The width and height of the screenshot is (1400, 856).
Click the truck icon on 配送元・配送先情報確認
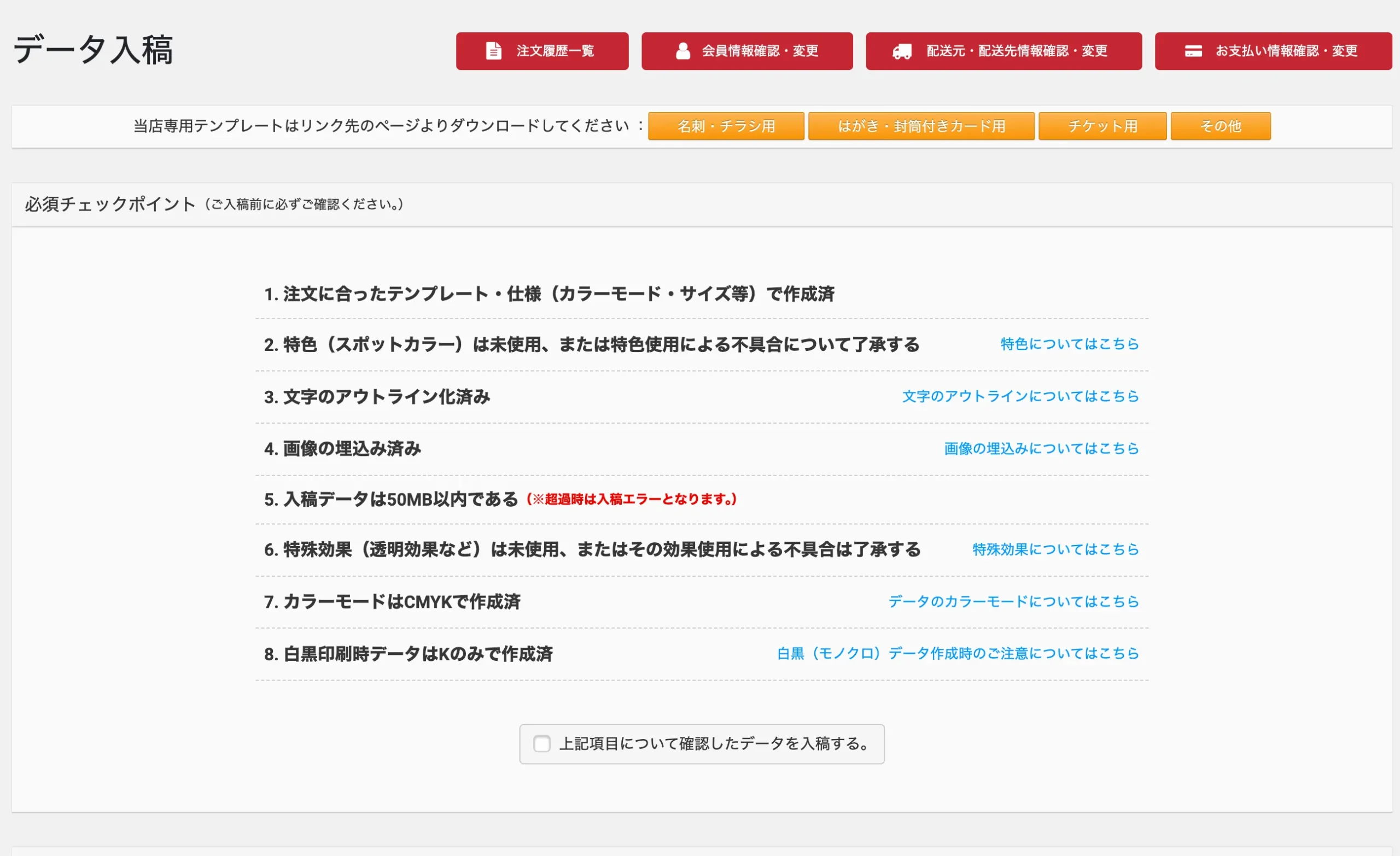[902, 51]
